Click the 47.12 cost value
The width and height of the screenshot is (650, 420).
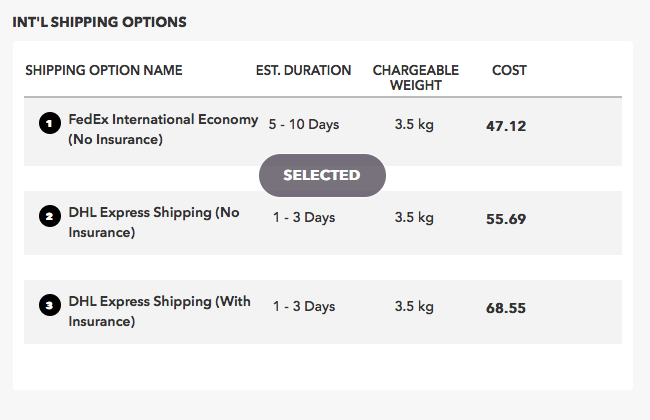click(506, 126)
